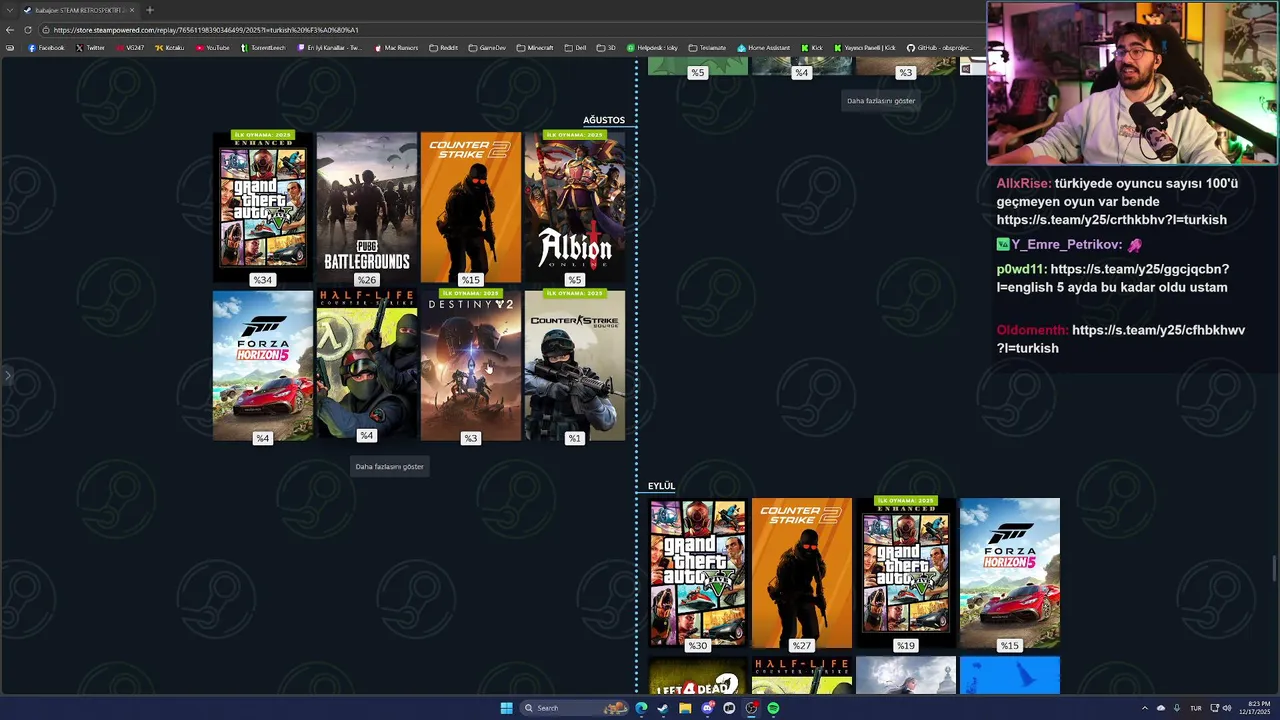
Task: Open AllxRise's s.team link in chat
Action: 1111,220
